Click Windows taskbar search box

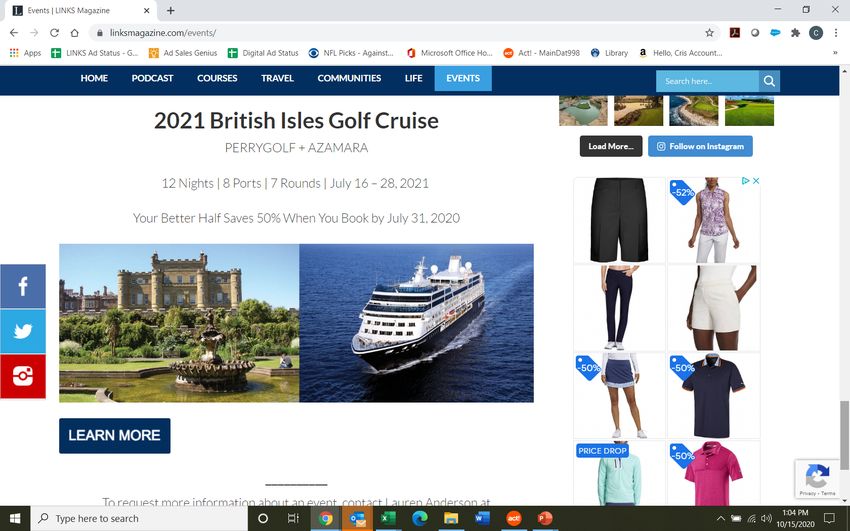139,519
